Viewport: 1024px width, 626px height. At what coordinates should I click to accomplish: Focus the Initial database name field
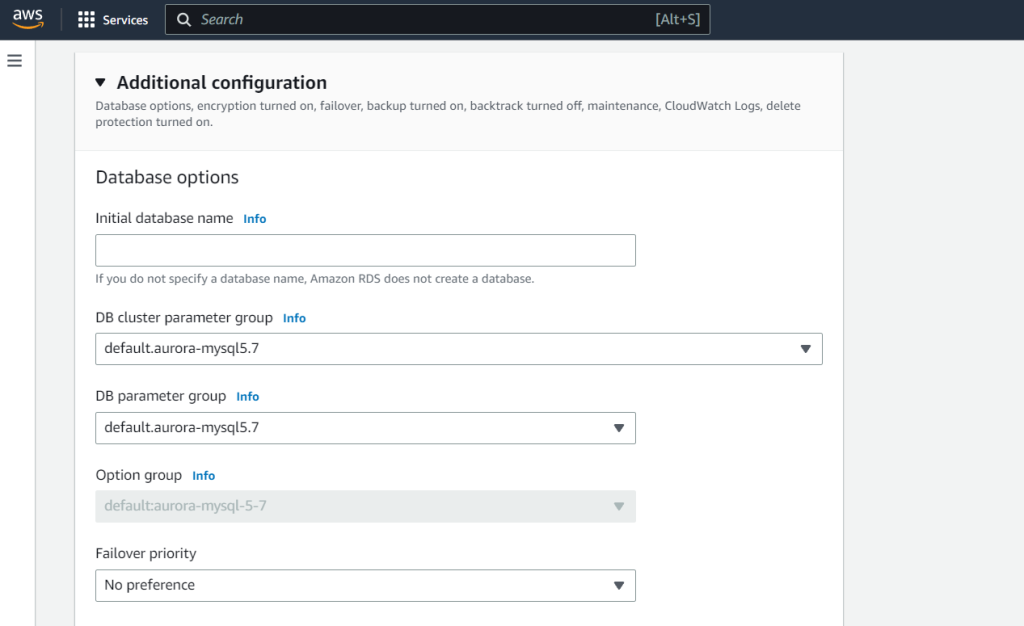[x=365, y=250]
